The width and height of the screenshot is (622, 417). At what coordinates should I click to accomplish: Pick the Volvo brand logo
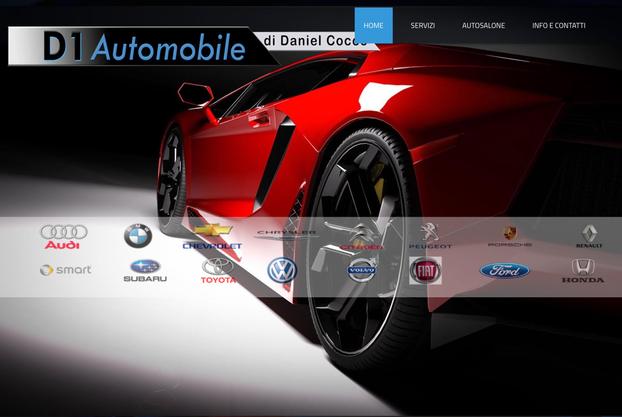pos(362,269)
